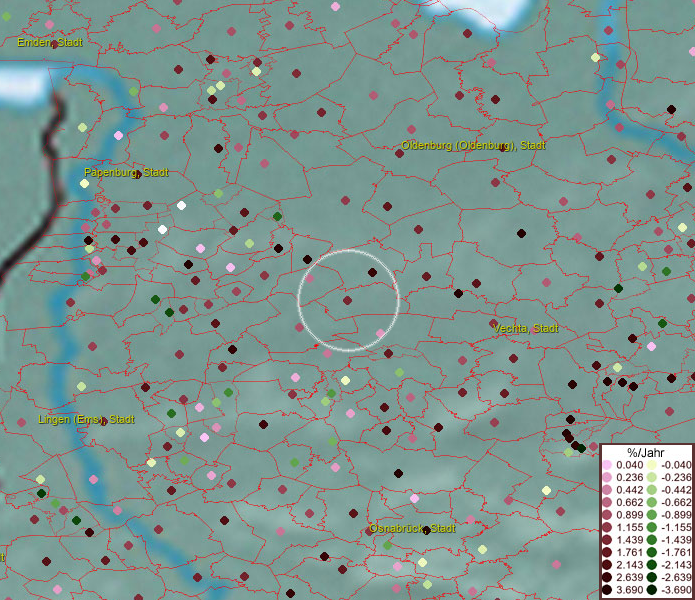695x600 pixels.
Task: Click the green swatch for -0.899
Action: (652, 515)
